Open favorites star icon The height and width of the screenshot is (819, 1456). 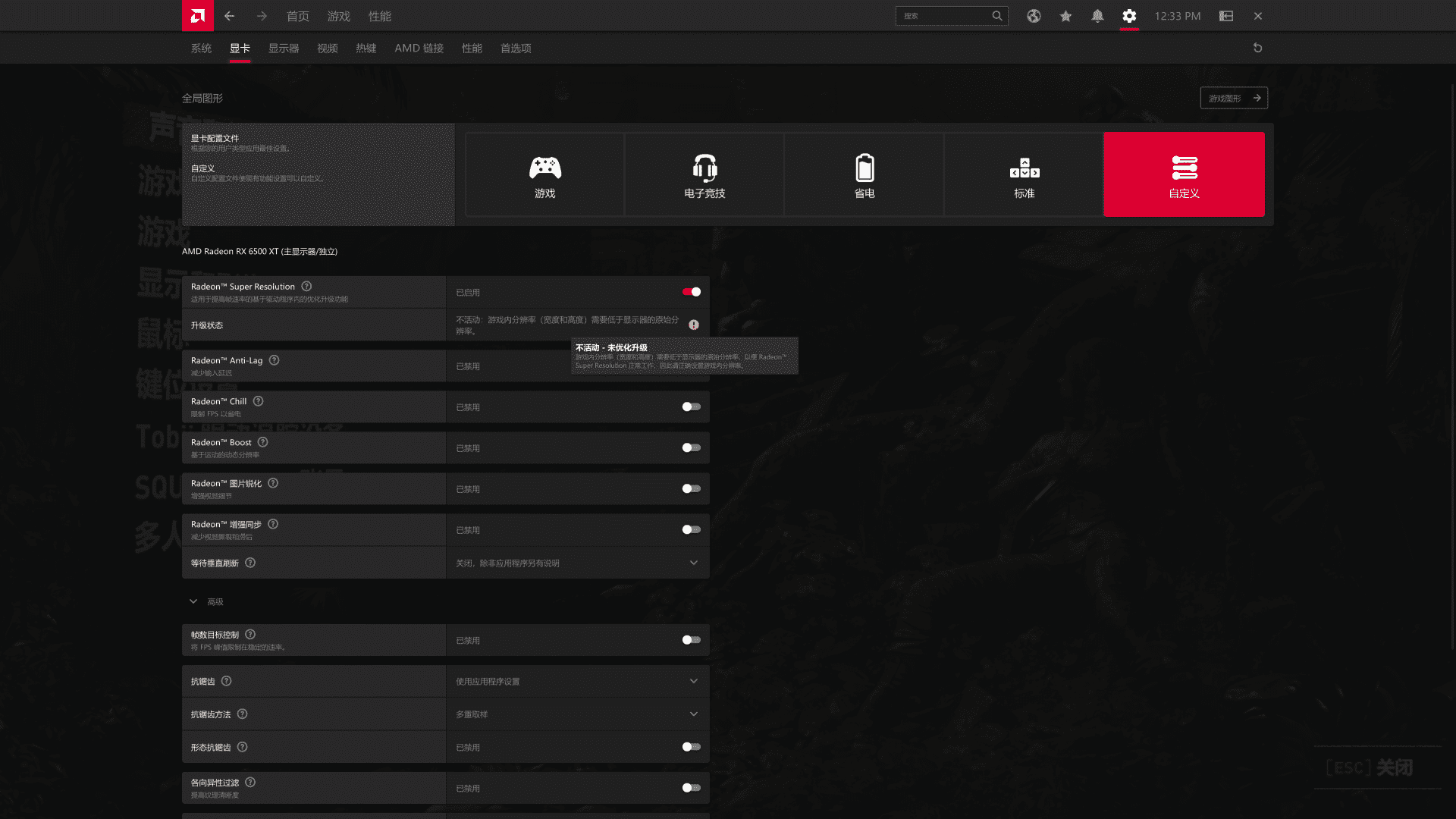point(1065,16)
